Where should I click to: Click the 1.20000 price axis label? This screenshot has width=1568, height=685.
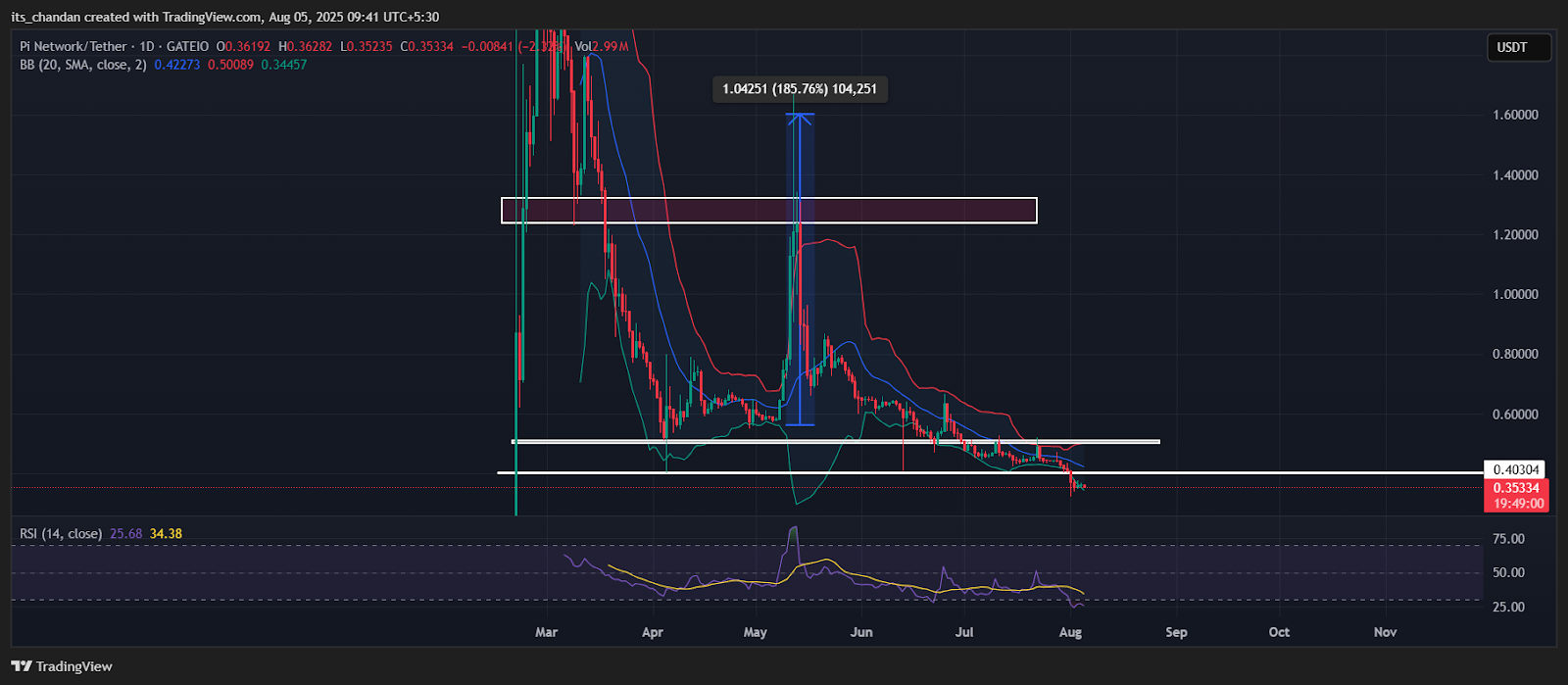pos(1515,235)
